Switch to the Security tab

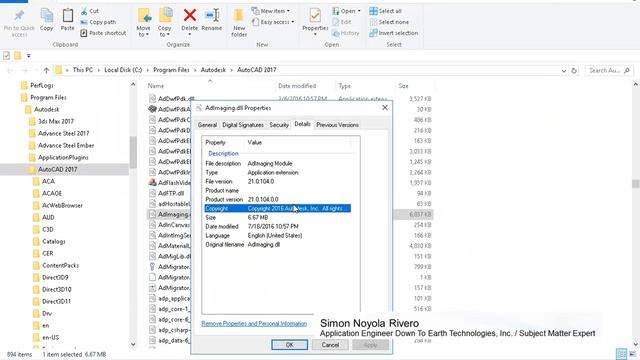[279, 125]
